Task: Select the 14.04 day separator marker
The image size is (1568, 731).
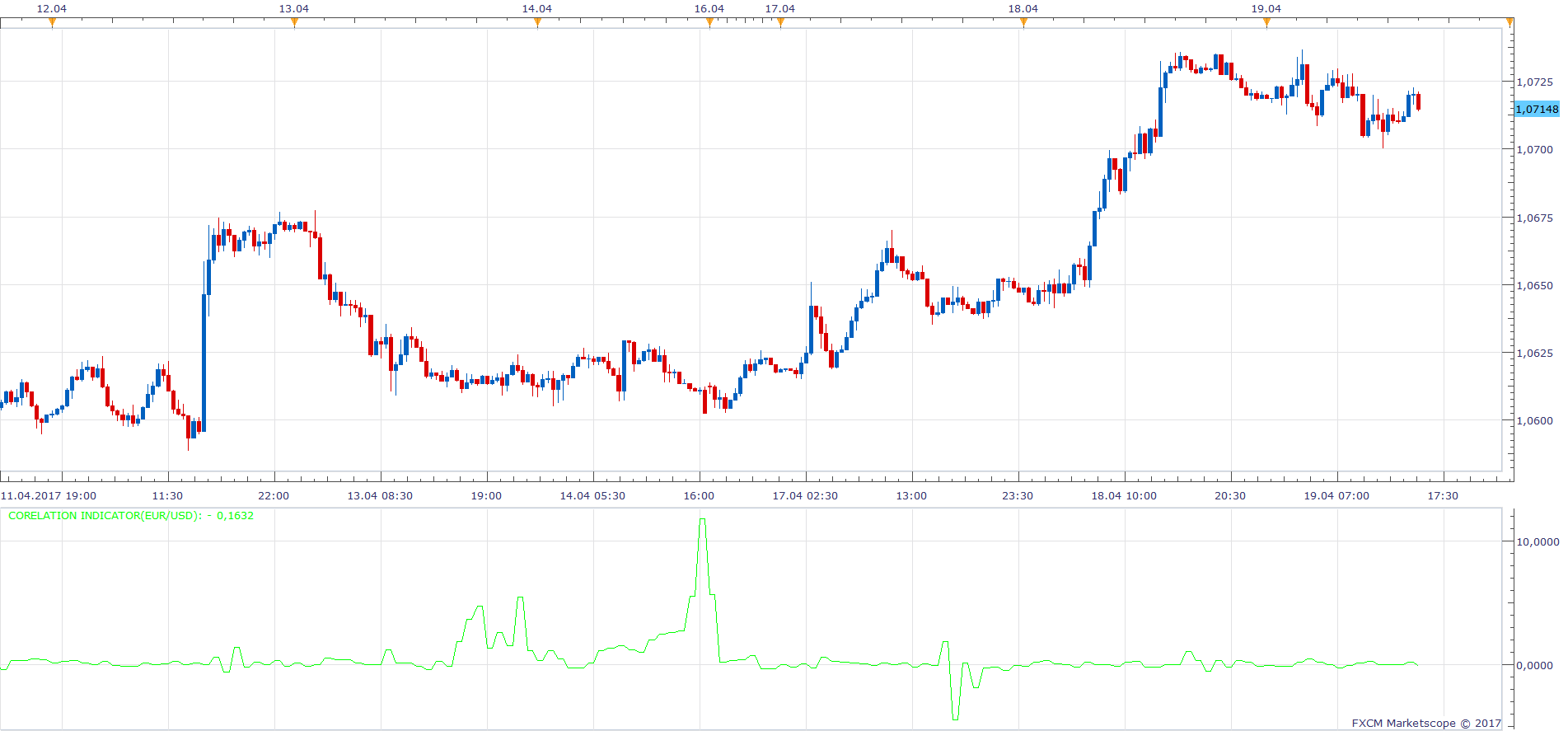Action: coord(537,23)
